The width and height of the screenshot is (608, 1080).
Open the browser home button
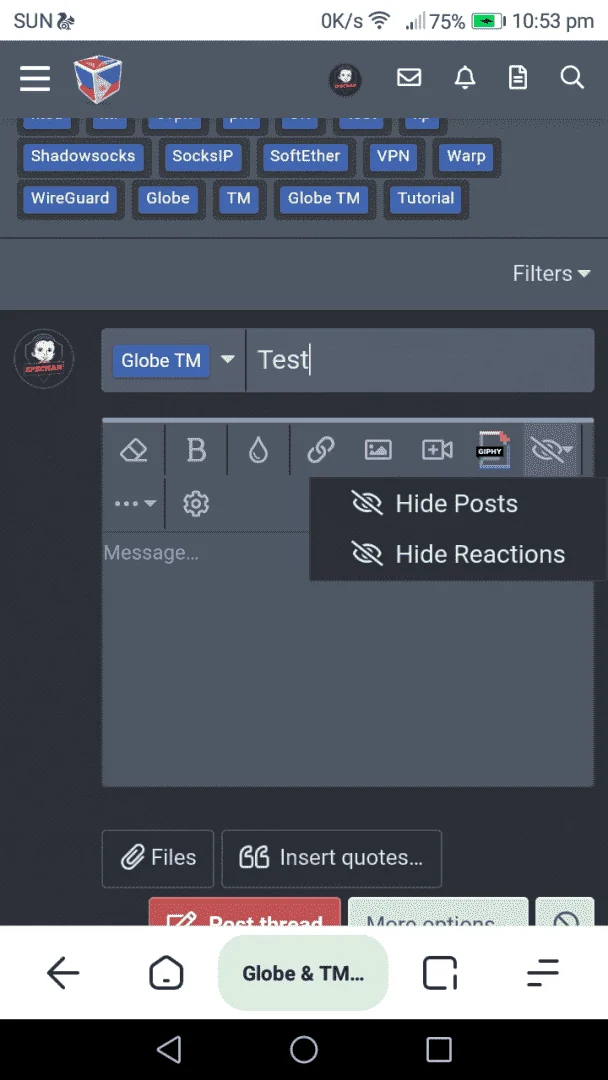(166, 973)
